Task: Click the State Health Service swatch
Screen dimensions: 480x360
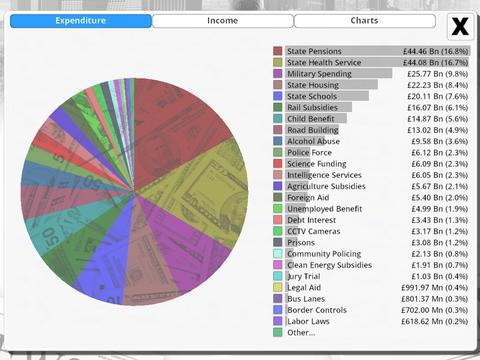Action: tap(278, 62)
